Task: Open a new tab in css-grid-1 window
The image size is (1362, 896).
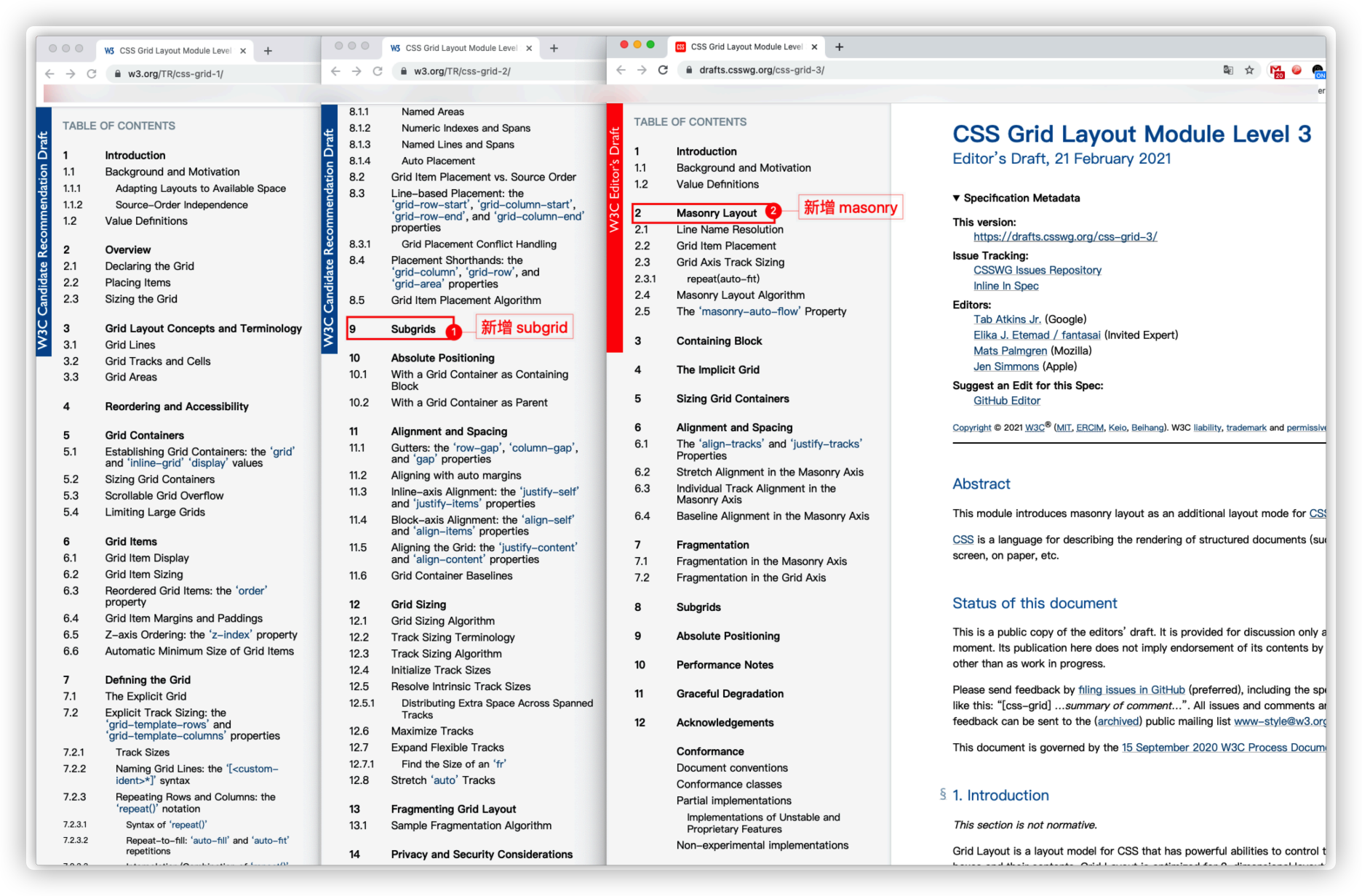Action: pyautogui.click(x=268, y=50)
